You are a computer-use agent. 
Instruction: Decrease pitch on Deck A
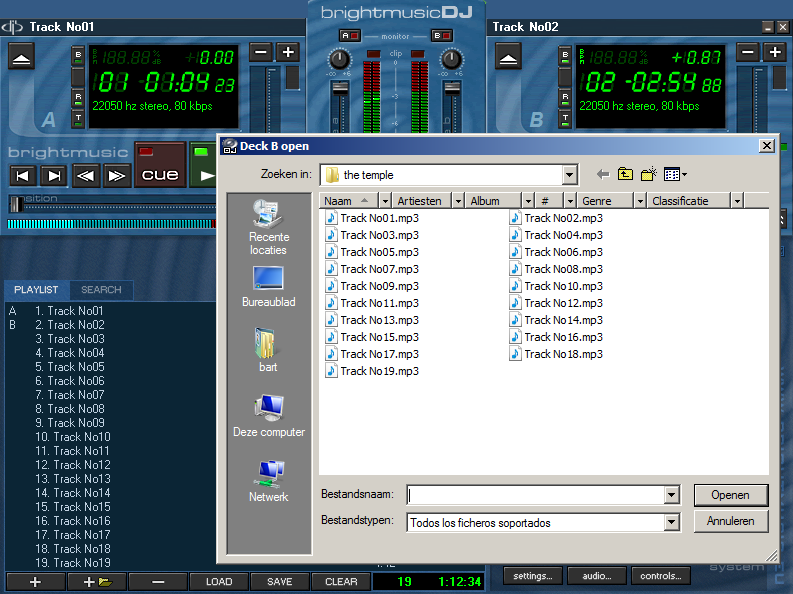(x=261, y=52)
